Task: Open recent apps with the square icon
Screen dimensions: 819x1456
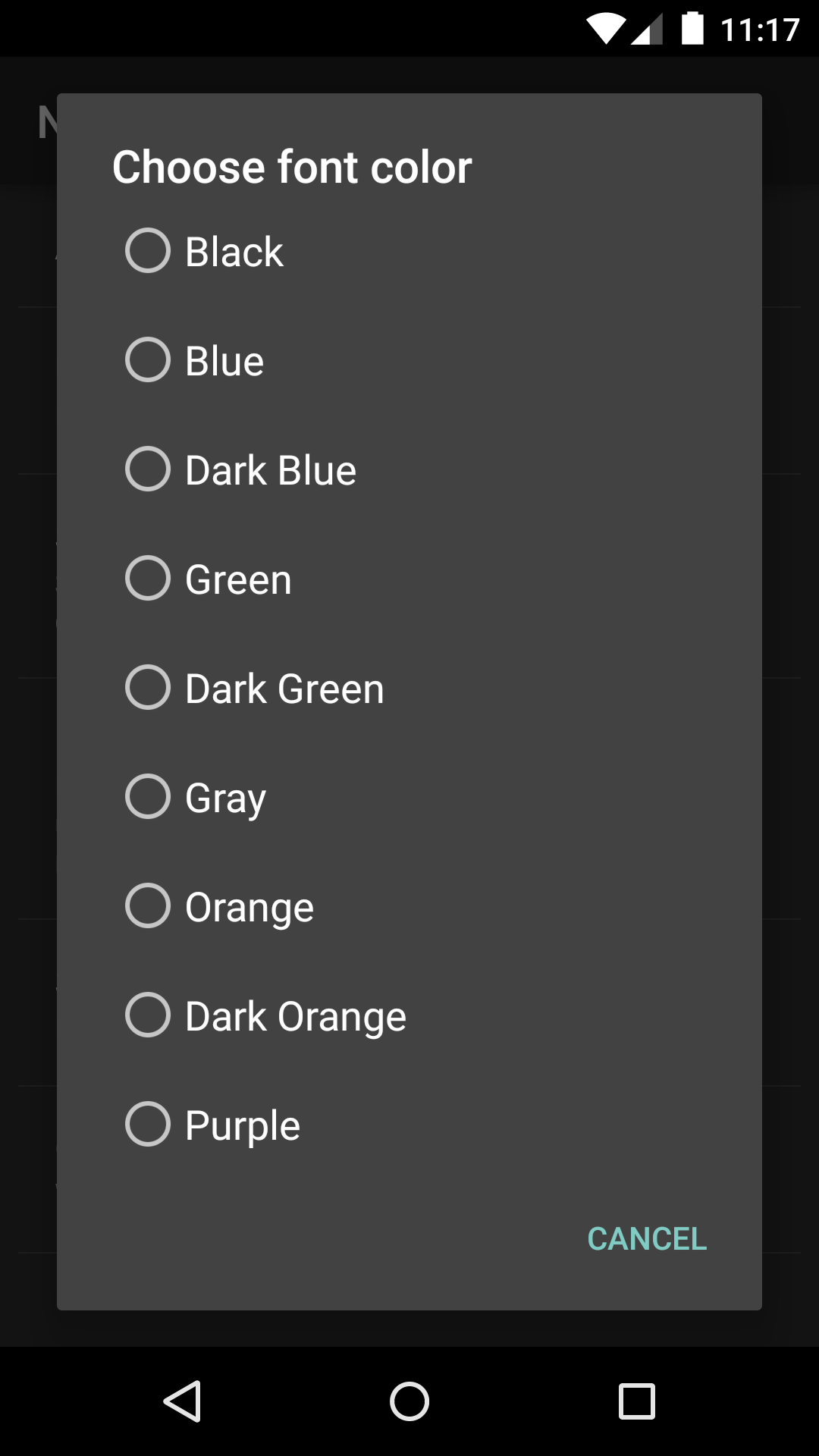Action: (636, 1401)
